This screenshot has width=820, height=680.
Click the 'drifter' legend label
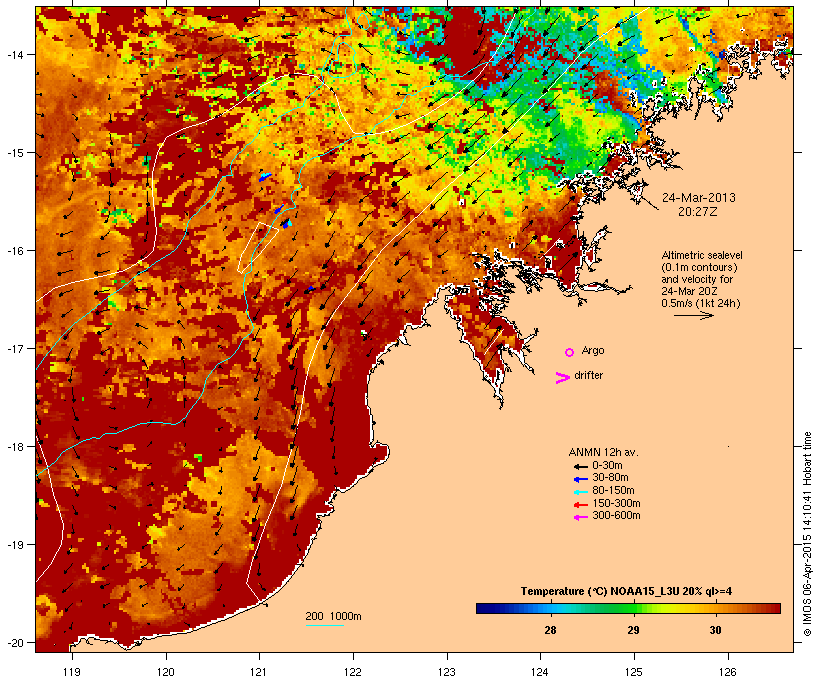pyautogui.click(x=588, y=375)
